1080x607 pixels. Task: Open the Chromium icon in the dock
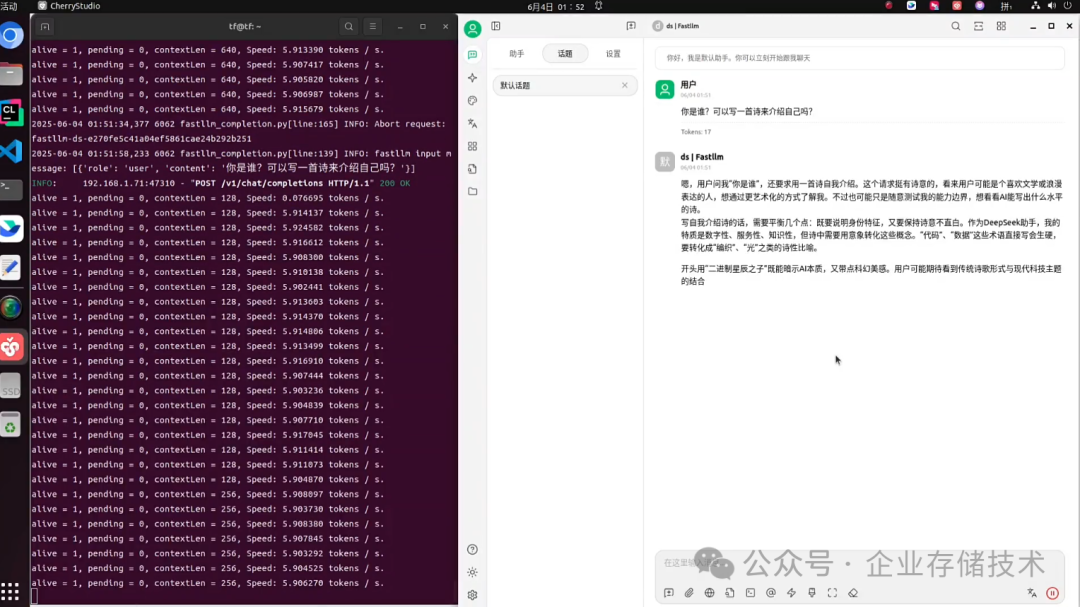[11, 36]
